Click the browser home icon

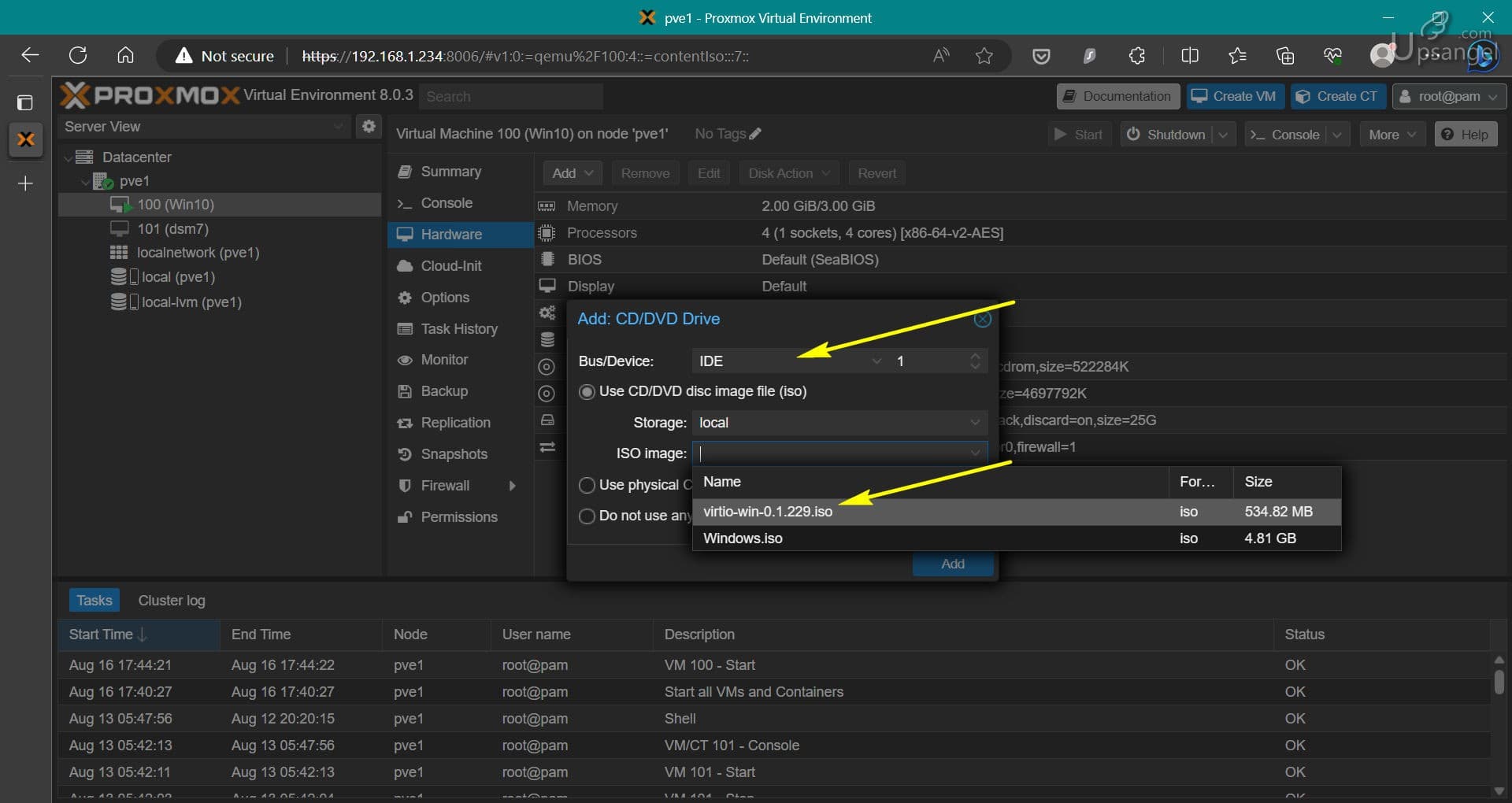click(125, 55)
